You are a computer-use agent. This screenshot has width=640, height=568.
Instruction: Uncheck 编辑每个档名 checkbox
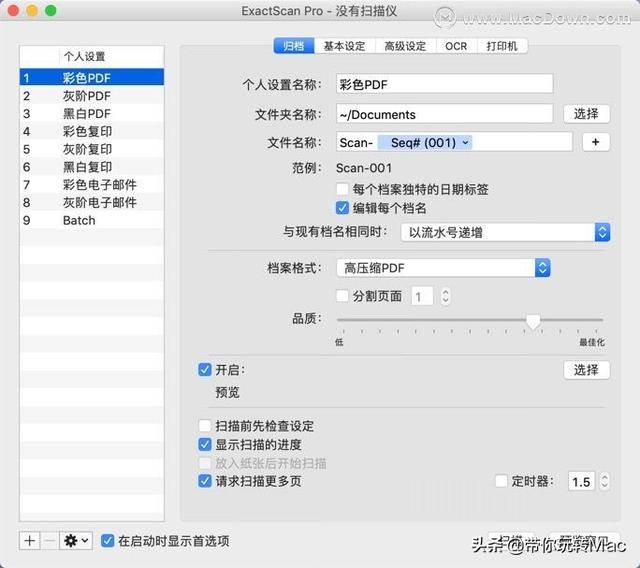click(x=342, y=208)
